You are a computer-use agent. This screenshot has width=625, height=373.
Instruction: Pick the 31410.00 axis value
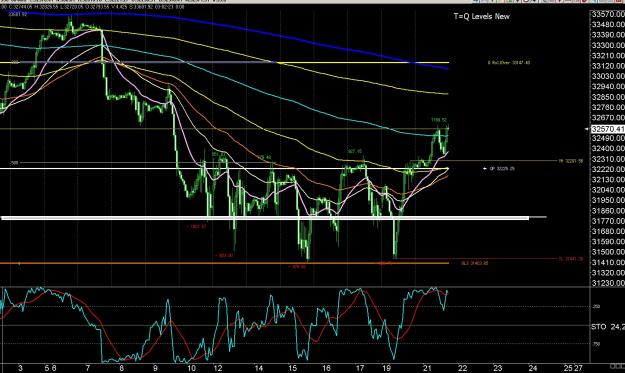608,263
